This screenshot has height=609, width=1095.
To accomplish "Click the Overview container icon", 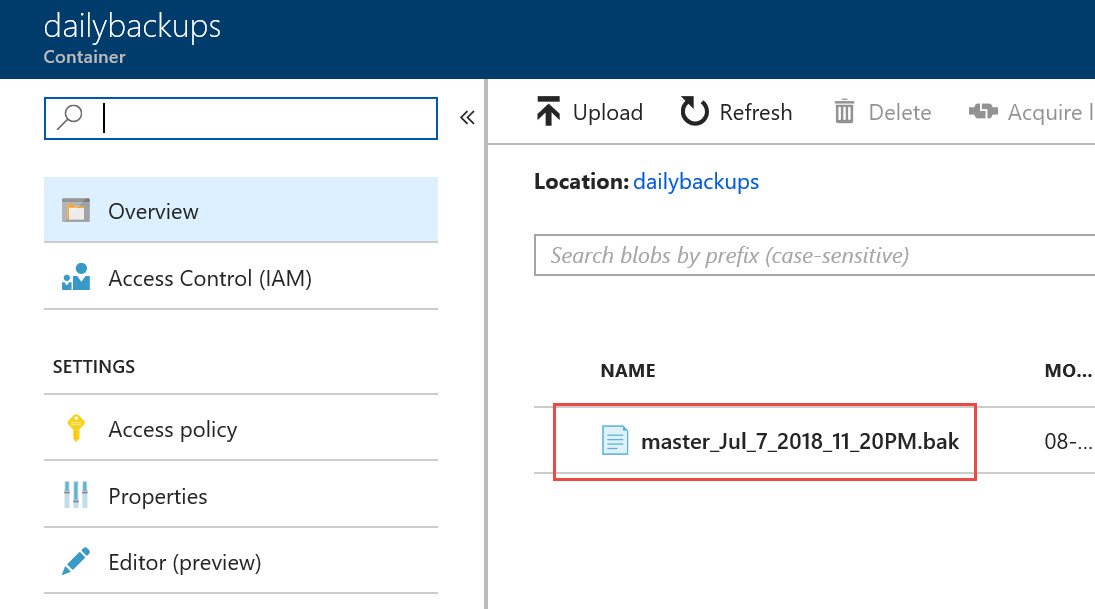I will tap(75, 210).
